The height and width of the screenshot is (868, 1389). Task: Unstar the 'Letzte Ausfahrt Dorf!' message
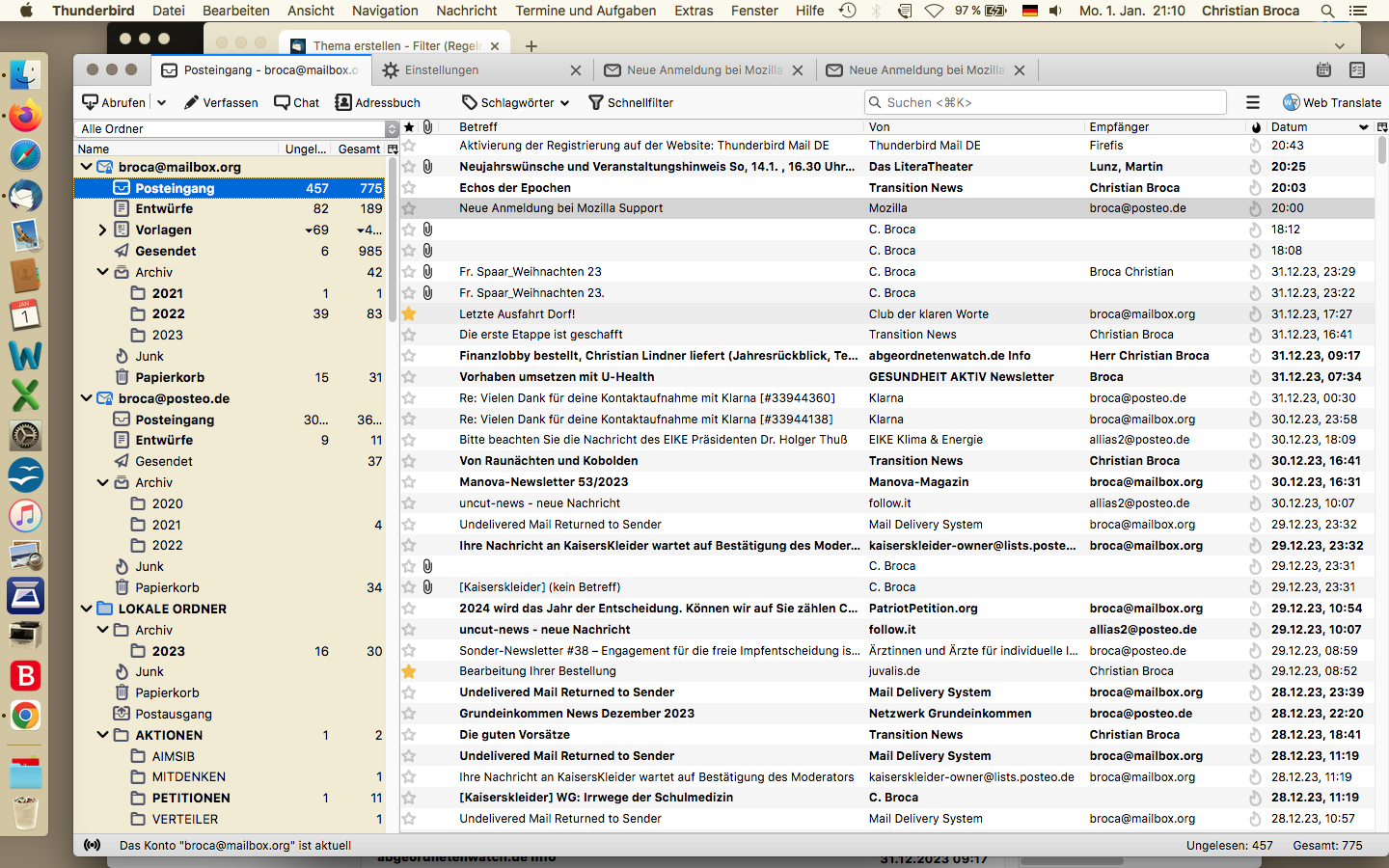pyautogui.click(x=409, y=313)
